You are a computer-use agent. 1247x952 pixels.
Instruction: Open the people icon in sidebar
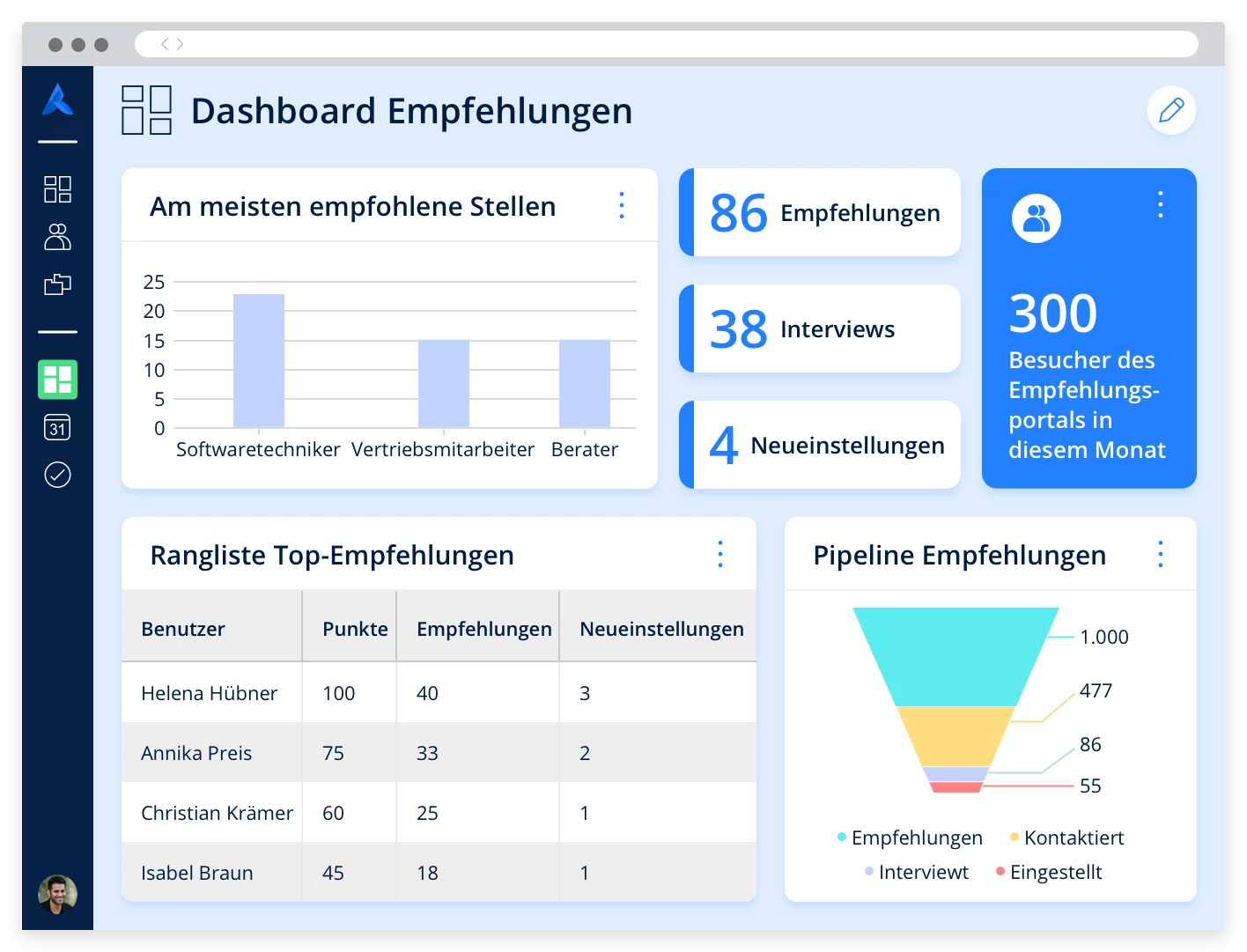pos(57,237)
